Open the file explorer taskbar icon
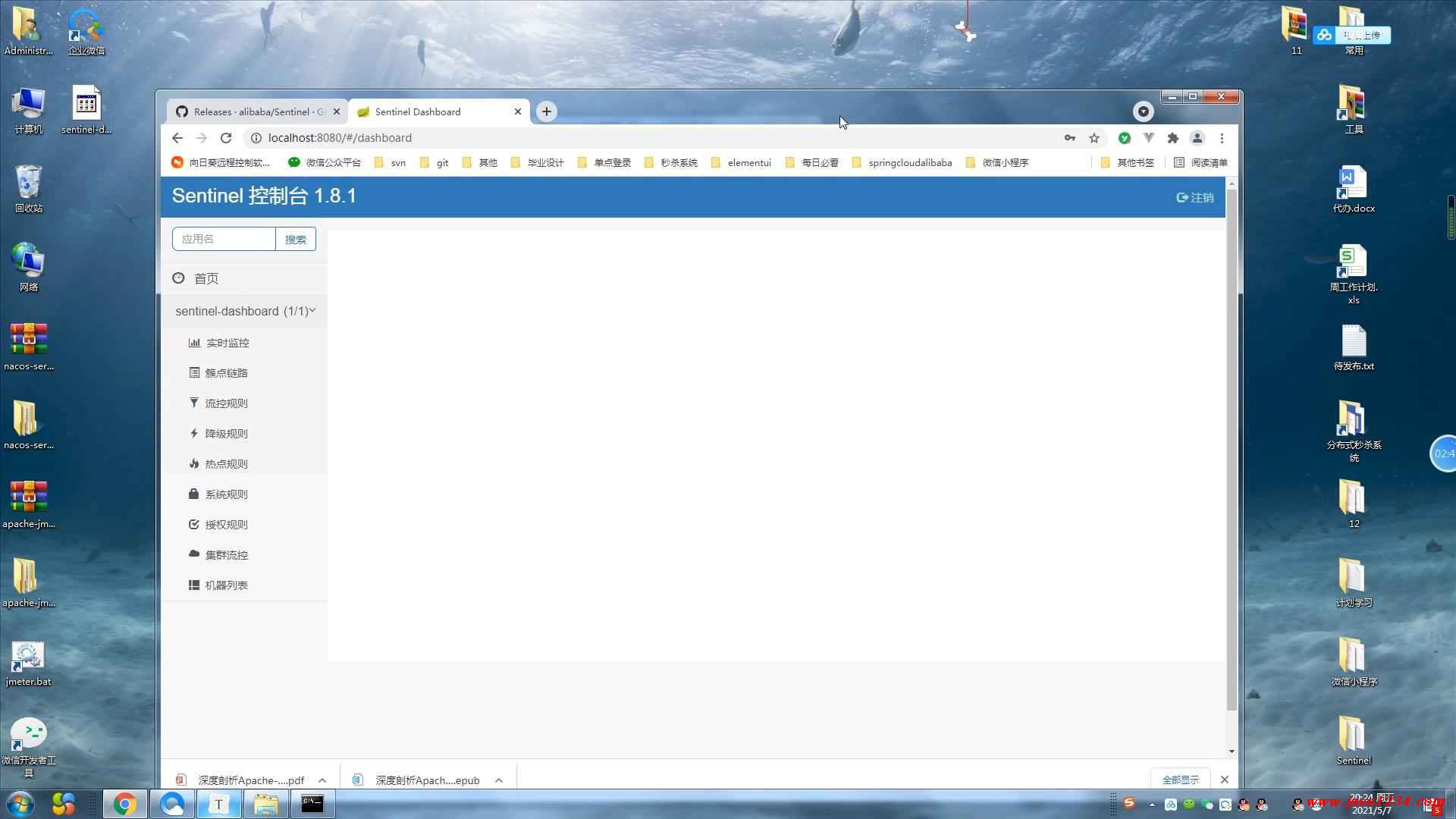The height and width of the screenshot is (819, 1456). (x=265, y=804)
